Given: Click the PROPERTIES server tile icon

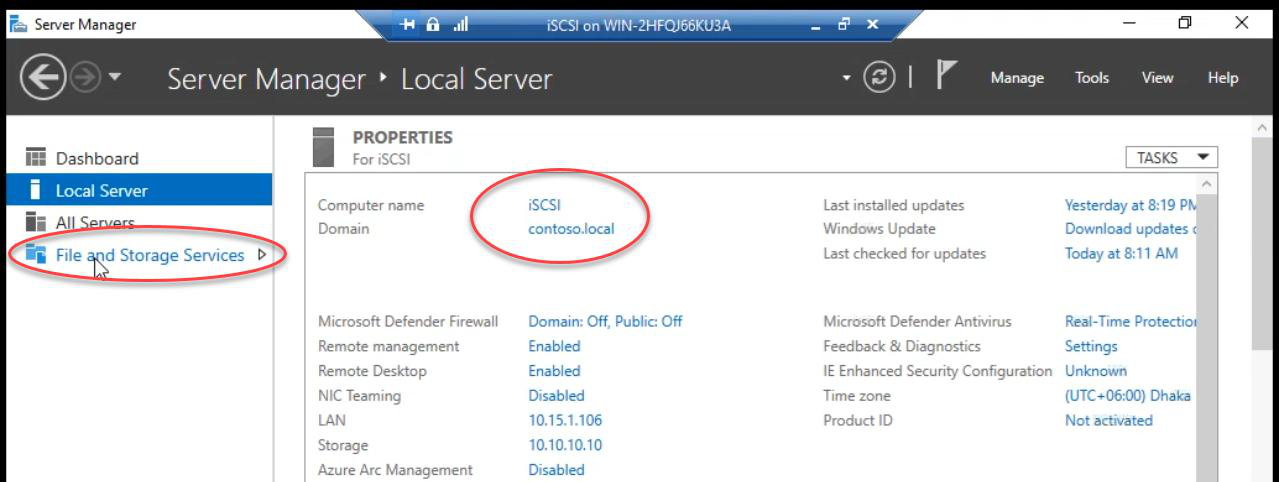Looking at the screenshot, I should 323,146.
